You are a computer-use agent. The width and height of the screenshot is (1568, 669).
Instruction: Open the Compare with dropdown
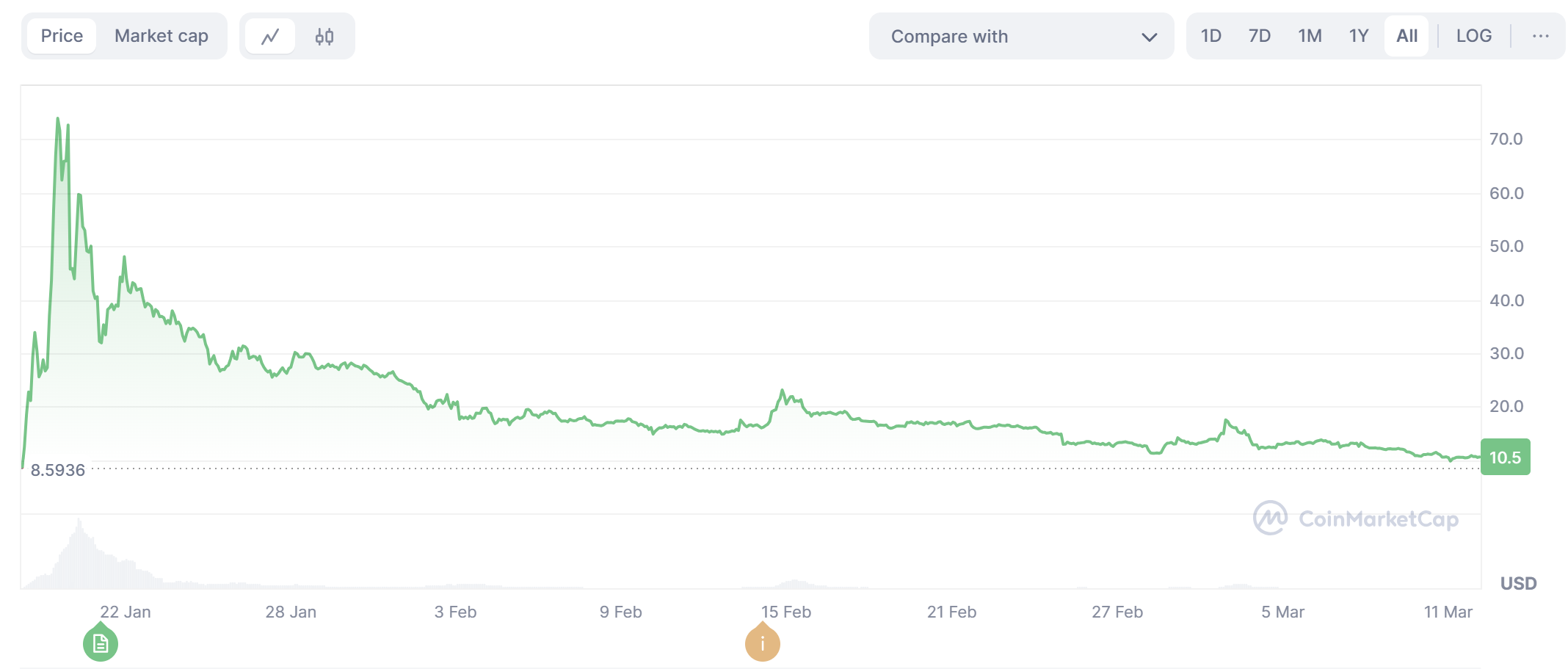[x=1020, y=36]
